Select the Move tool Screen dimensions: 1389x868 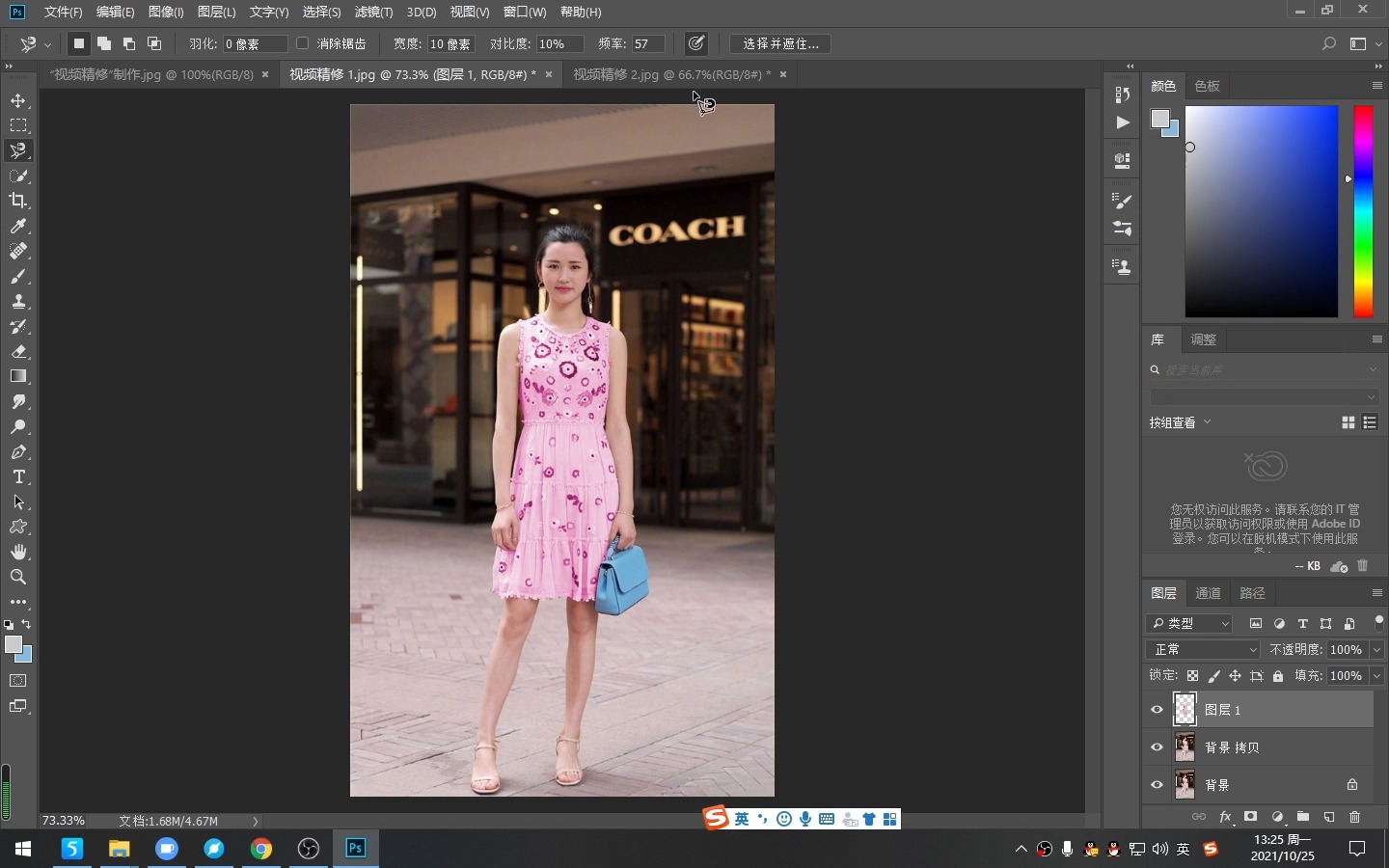click(18, 100)
